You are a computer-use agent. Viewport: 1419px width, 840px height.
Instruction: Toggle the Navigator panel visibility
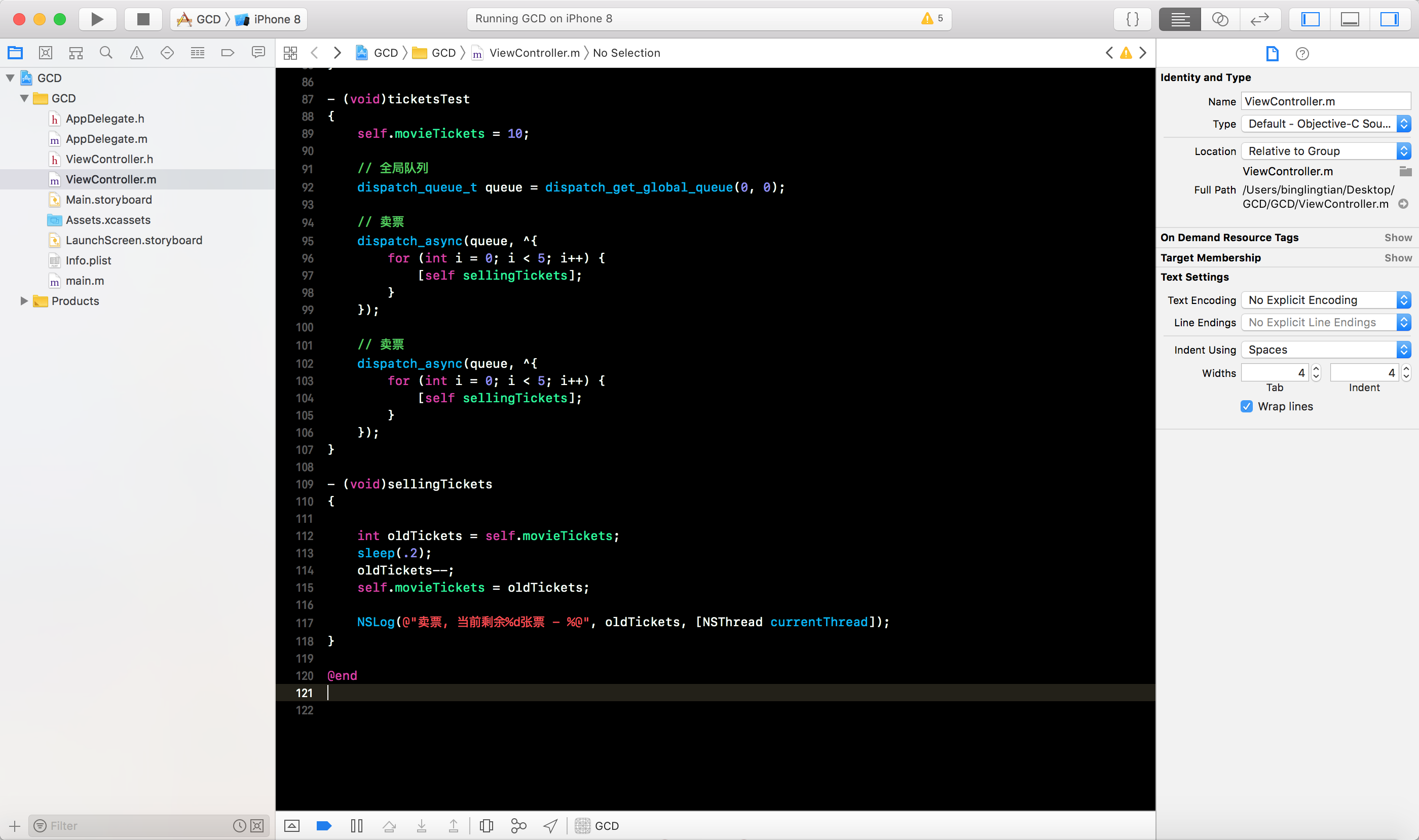(x=1310, y=19)
